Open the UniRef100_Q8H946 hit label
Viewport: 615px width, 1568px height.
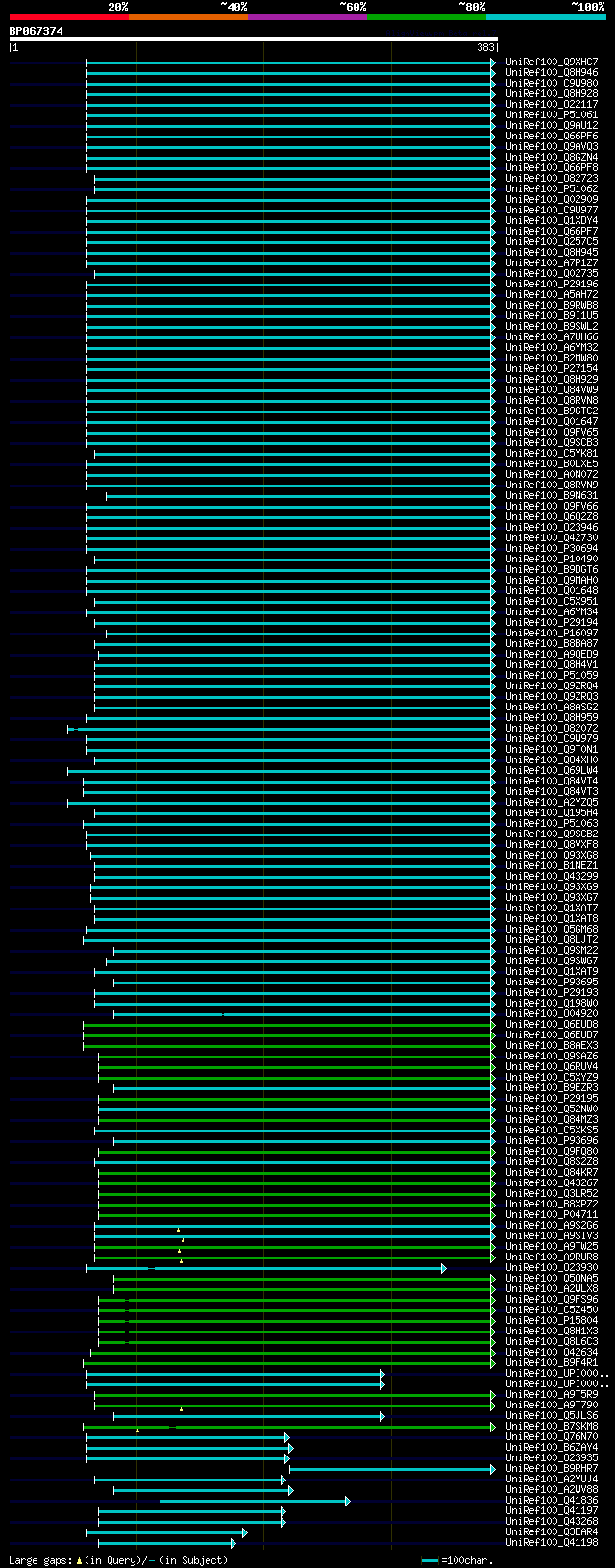point(552,72)
